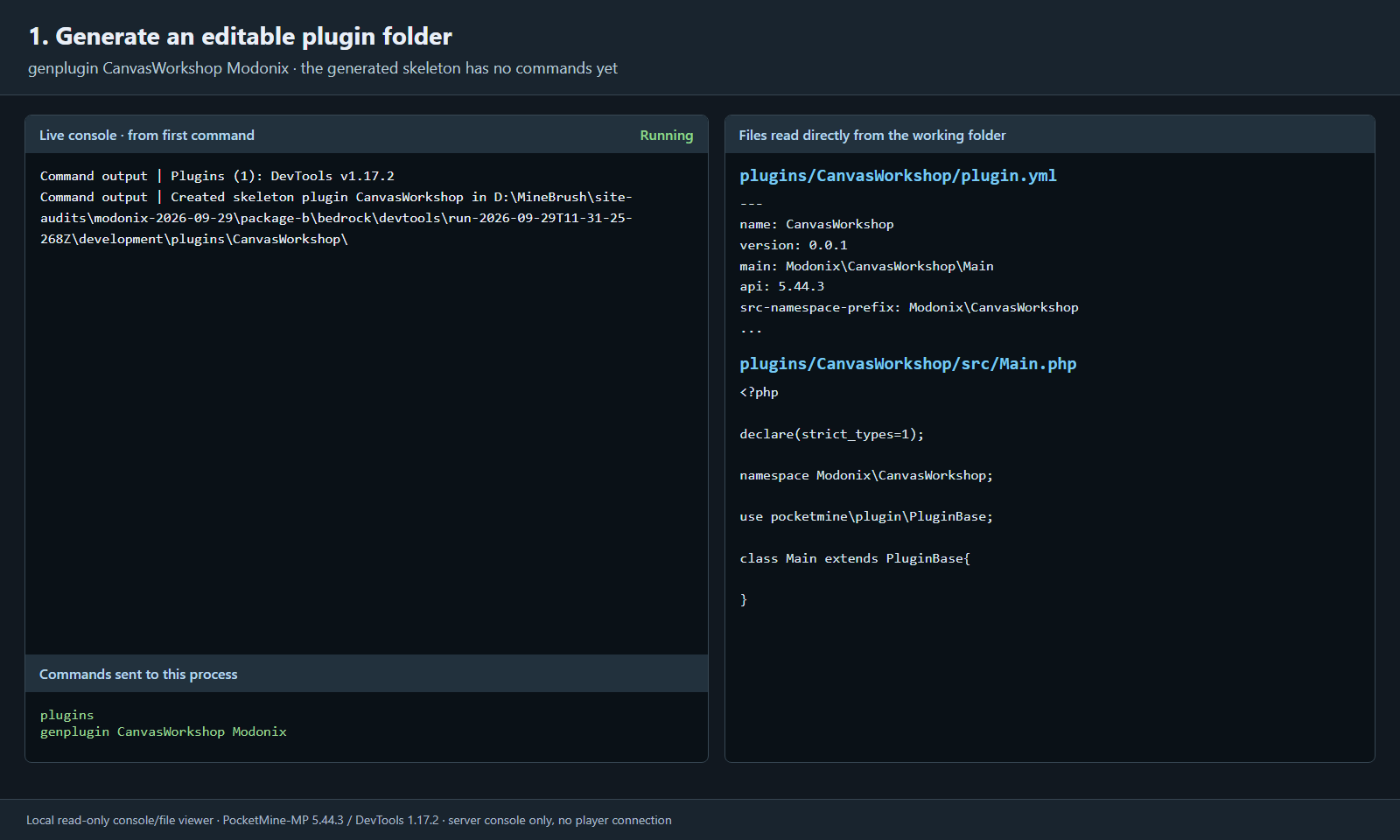Click the file title 'plugins/CanvasWorkshop/src/Main.php'
Viewport: 1400px width, 840px height.
click(908, 364)
